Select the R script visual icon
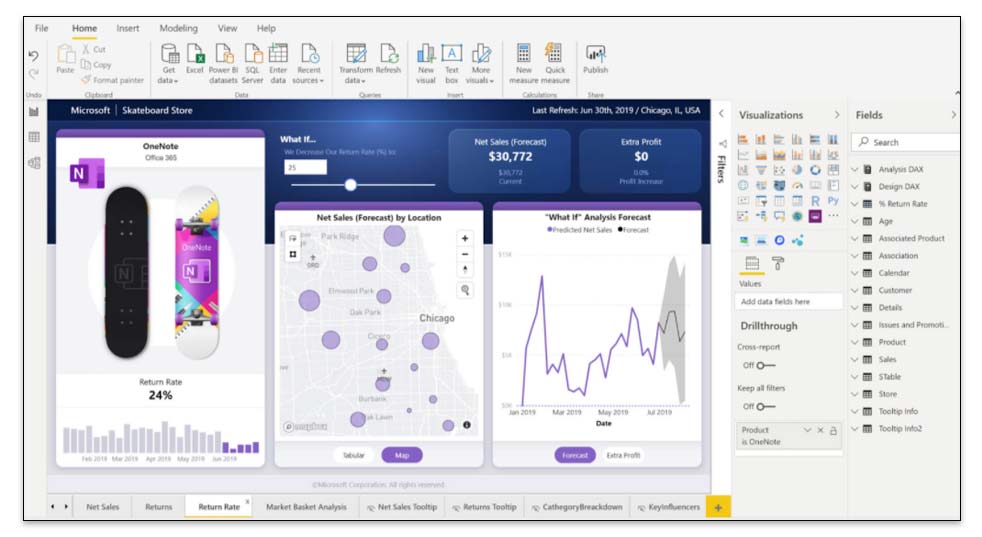The height and width of the screenshot is (537, 982). (815, 201)
